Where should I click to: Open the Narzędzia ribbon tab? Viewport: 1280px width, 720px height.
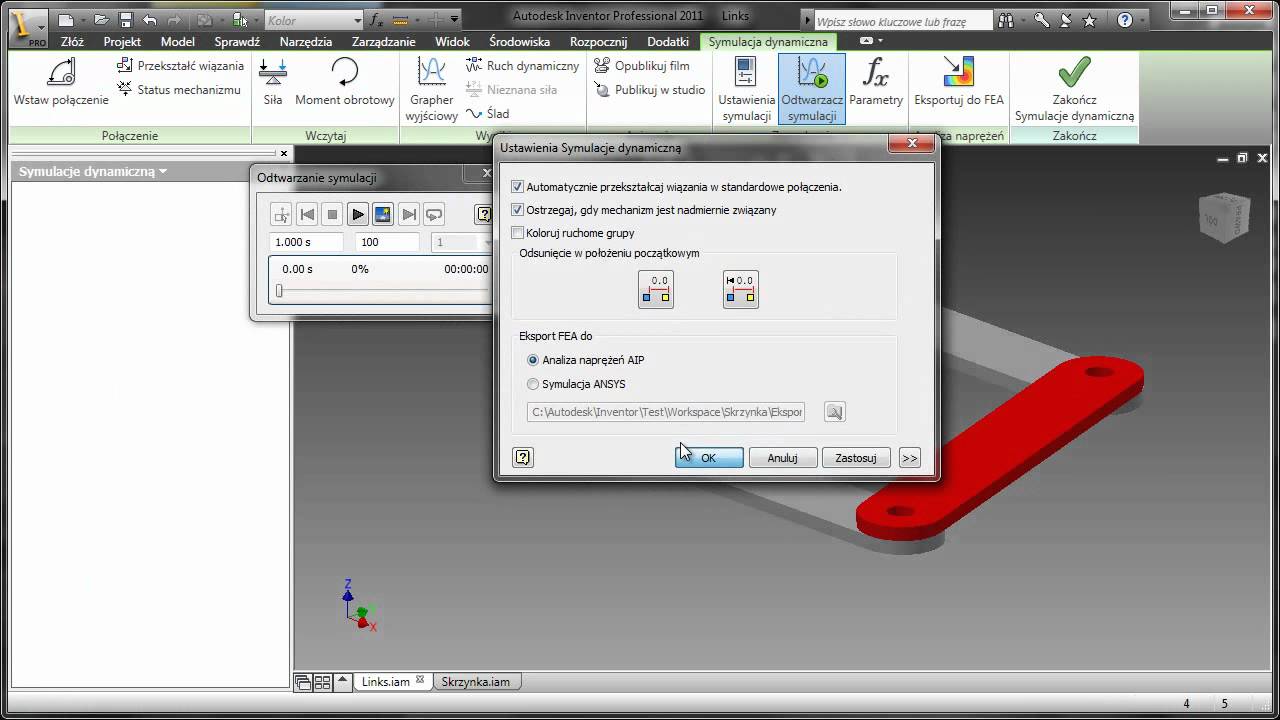[x=306, y=42]
